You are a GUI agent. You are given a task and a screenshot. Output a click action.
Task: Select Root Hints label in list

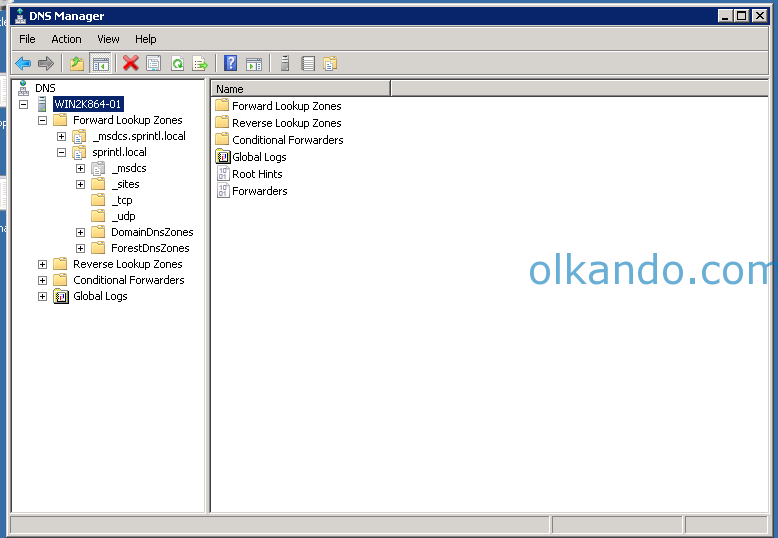(x=257, y=174)
